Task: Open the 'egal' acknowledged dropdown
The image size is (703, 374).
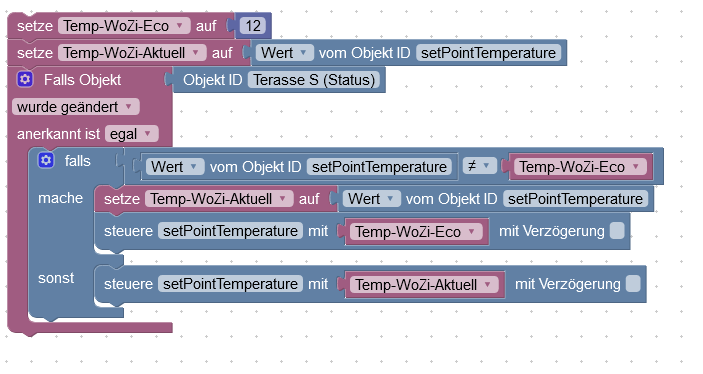Action: (132, 134)
